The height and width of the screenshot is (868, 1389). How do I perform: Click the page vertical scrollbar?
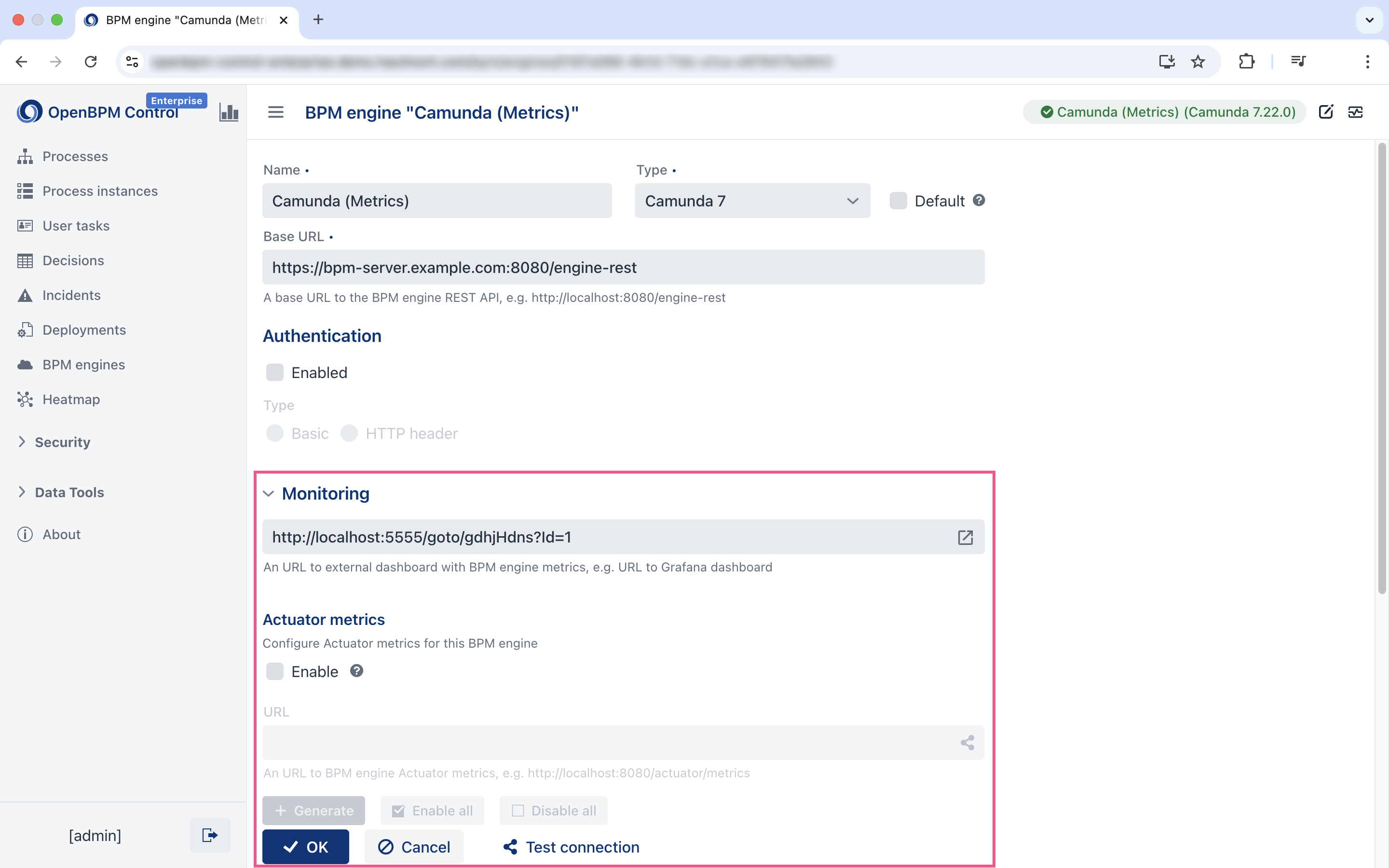1382,367
